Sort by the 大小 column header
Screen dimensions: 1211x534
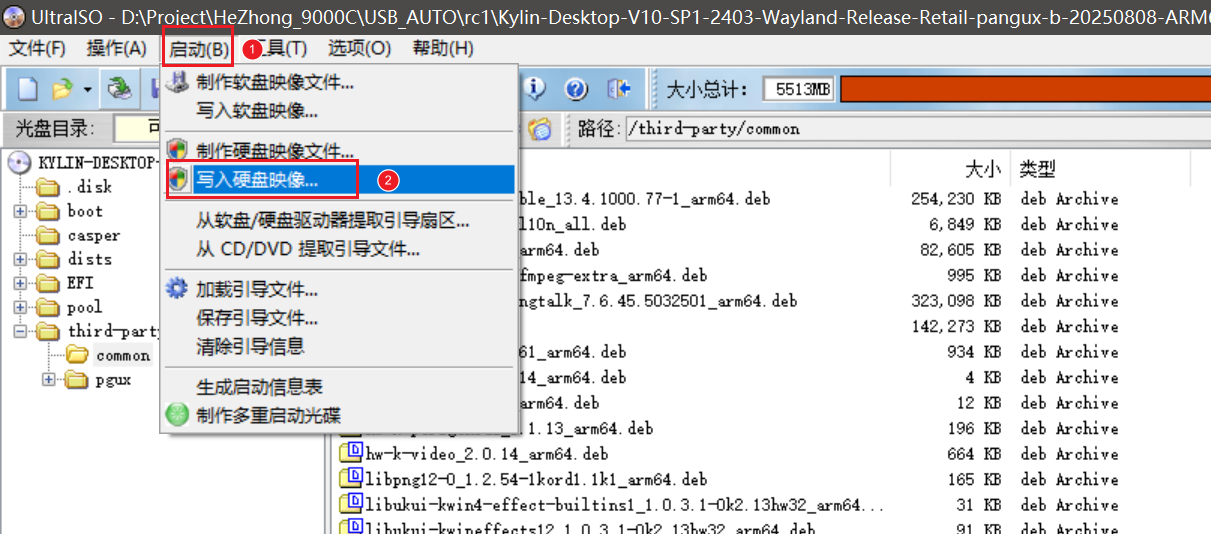(x=982, y=170)
